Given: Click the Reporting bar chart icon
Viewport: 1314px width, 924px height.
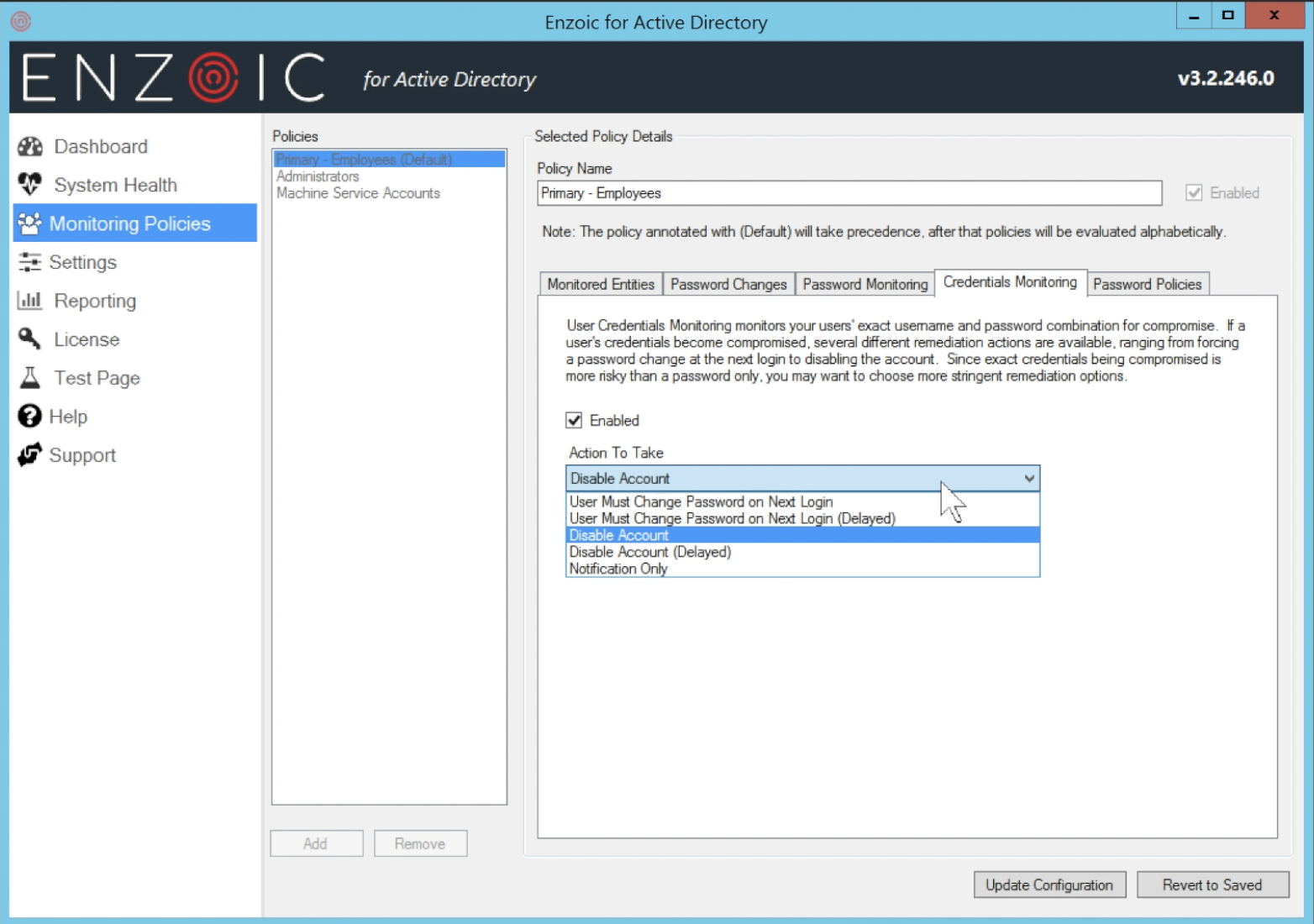Looking at the screenshot, I should point(29,301).
